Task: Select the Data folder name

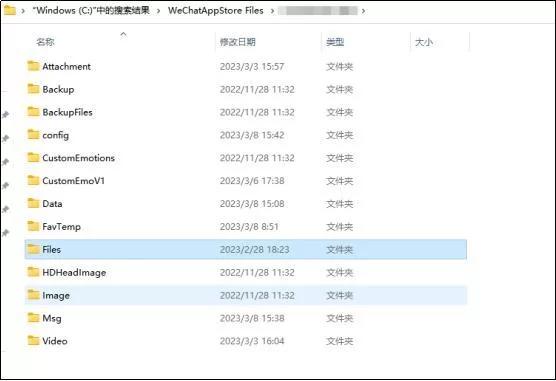Action: [52, 204]
